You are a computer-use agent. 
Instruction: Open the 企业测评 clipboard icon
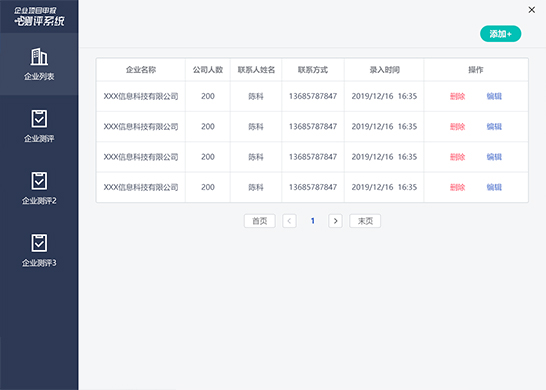pyautogui.click(x=39, y=119)
